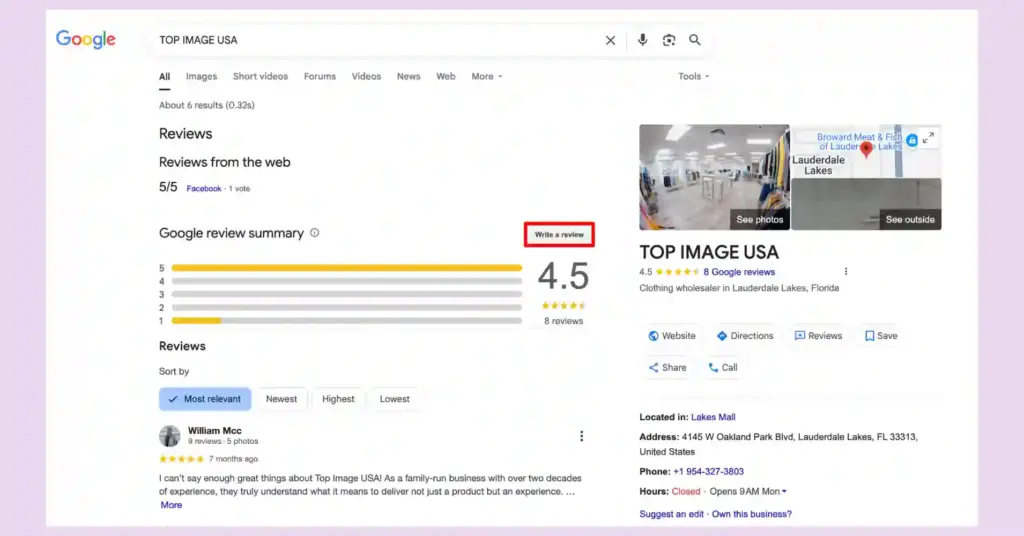Click the 4-star rating bar
This screenshot has height=536, width=1024.
point(347,281)
